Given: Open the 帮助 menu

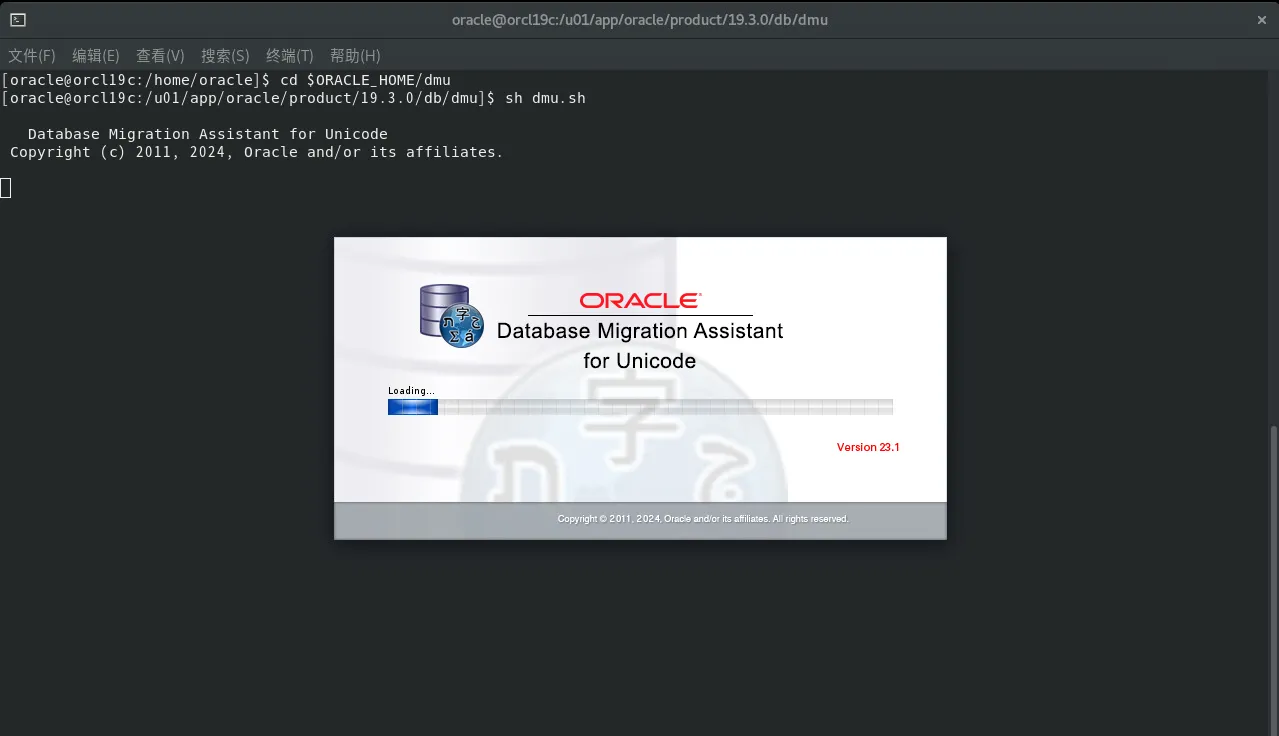Looking at the screenshot, I should click(353, 56).
